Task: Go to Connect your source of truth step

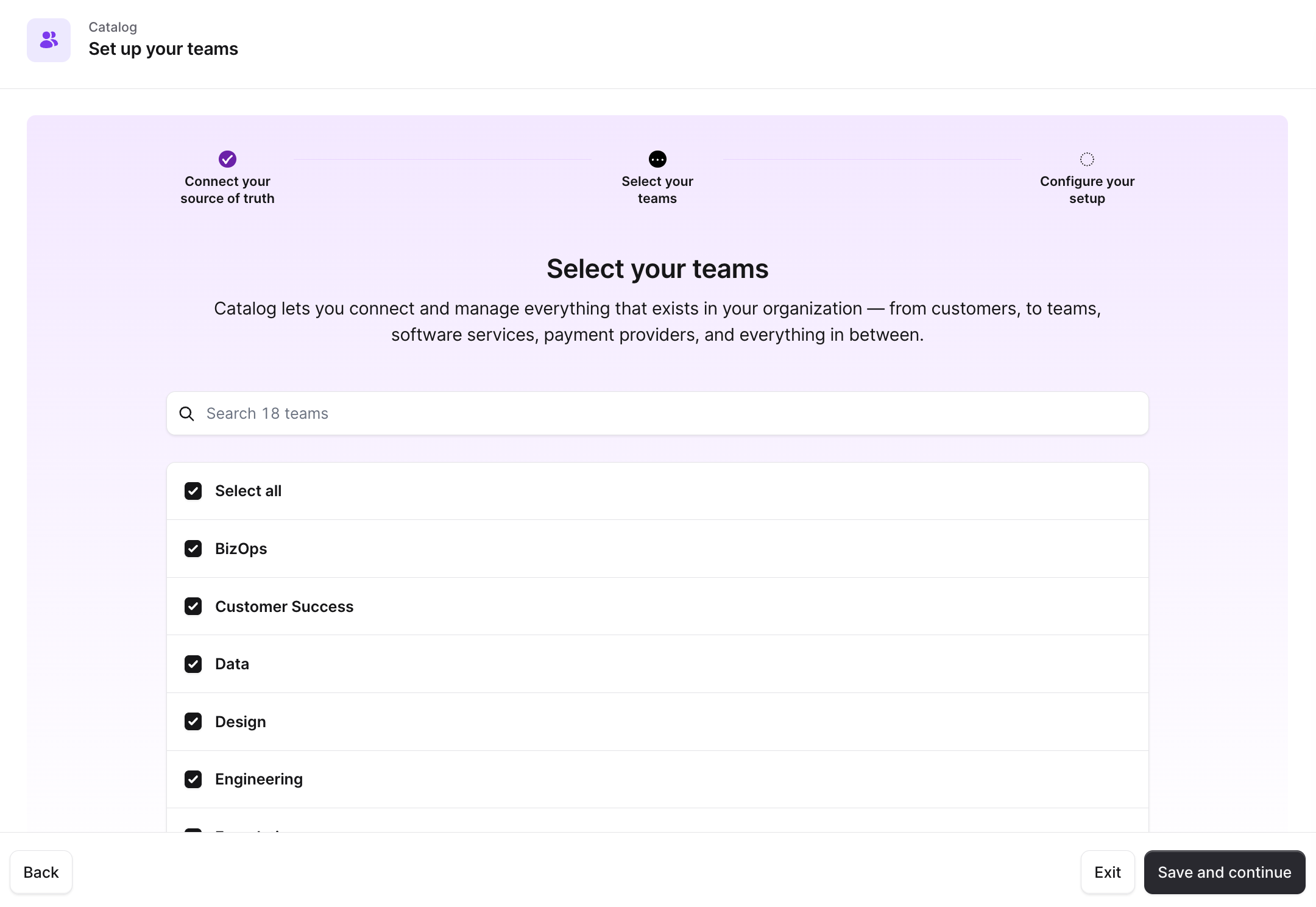Action: (x=227, y=190)
